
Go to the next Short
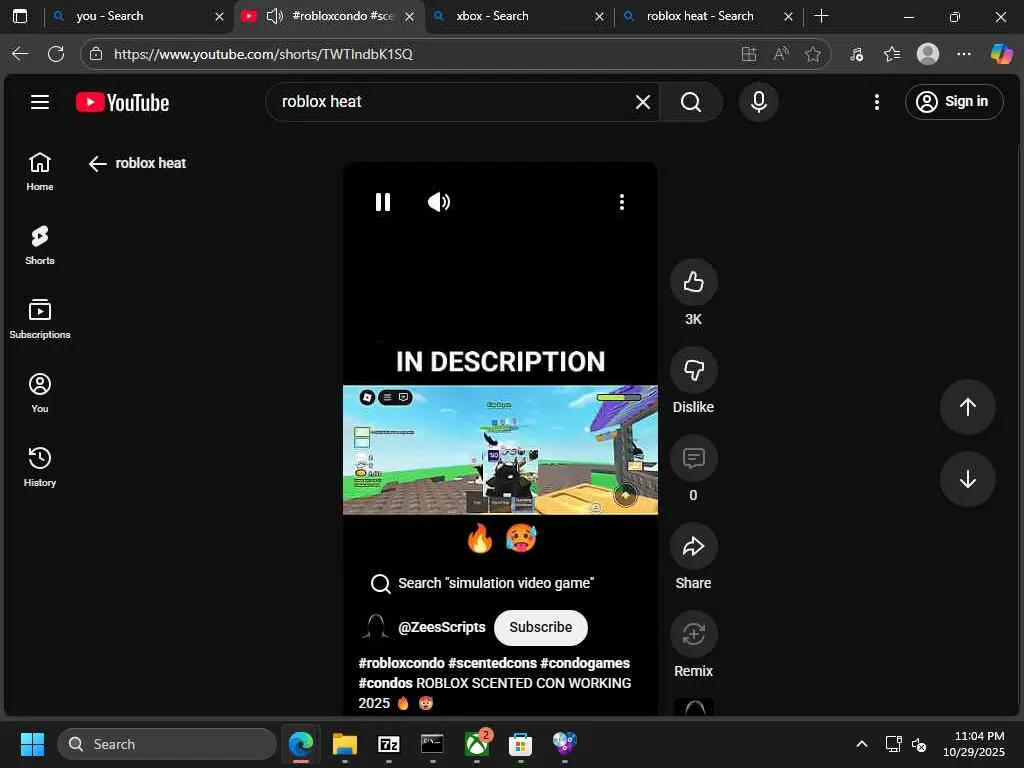[967, 479]
